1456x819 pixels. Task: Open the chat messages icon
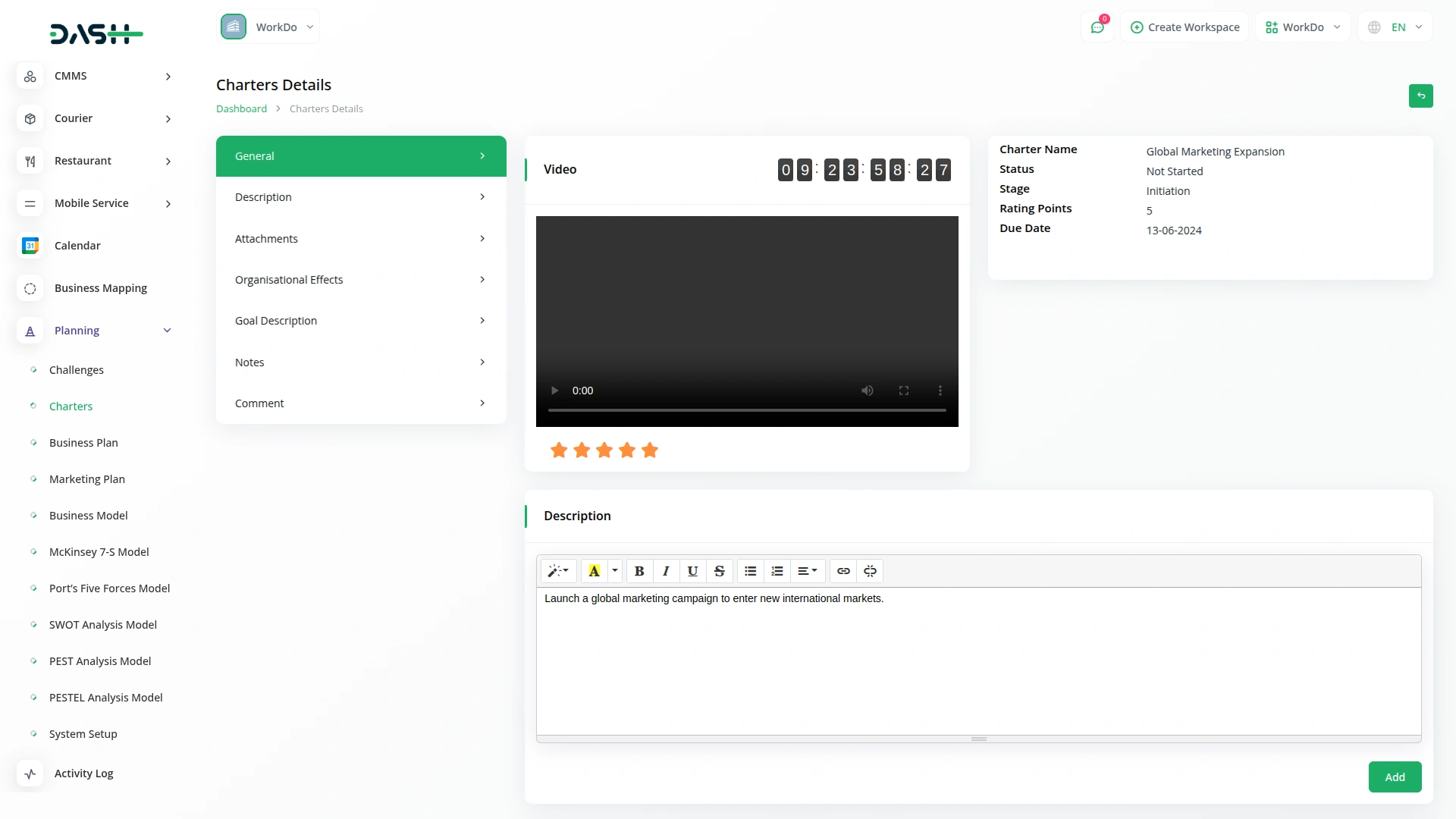(1097, 27)
